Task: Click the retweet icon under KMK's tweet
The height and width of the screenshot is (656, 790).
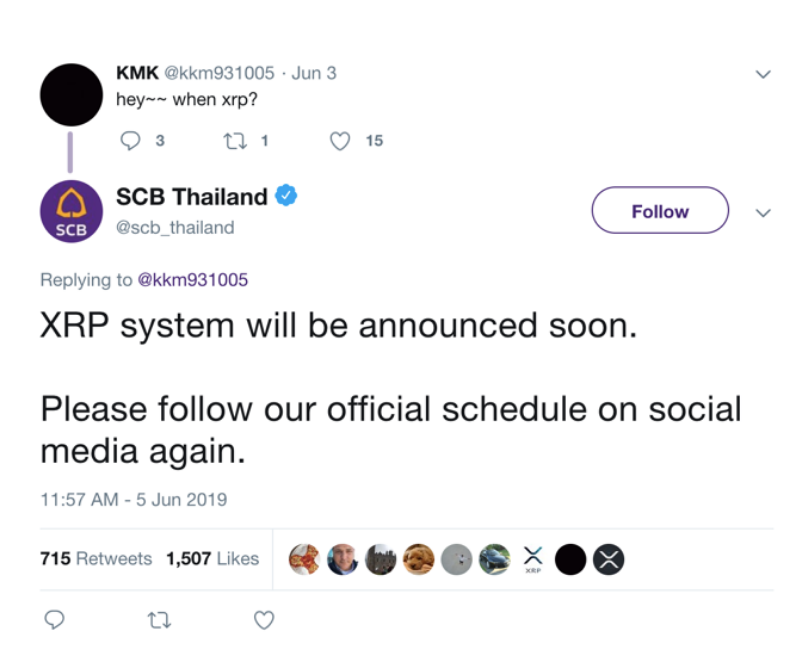Action: tap(235, 141)
